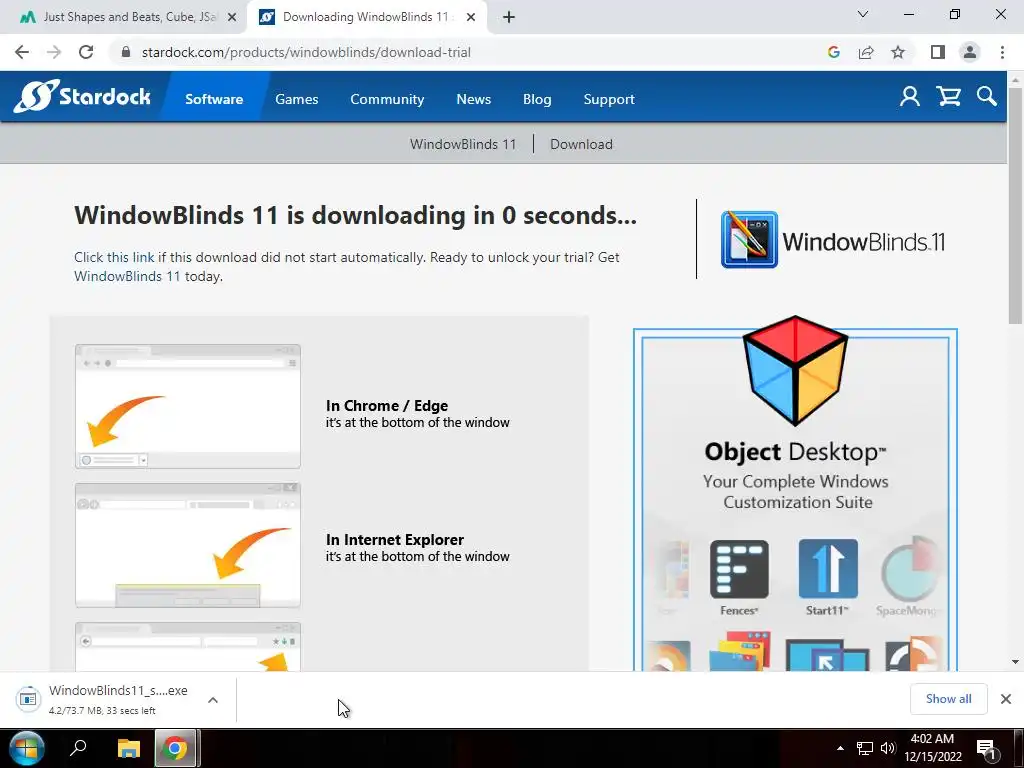Click the taskbar clock and date
The height and width of the screenshot is (768, 1024).
tap(933, 748)
